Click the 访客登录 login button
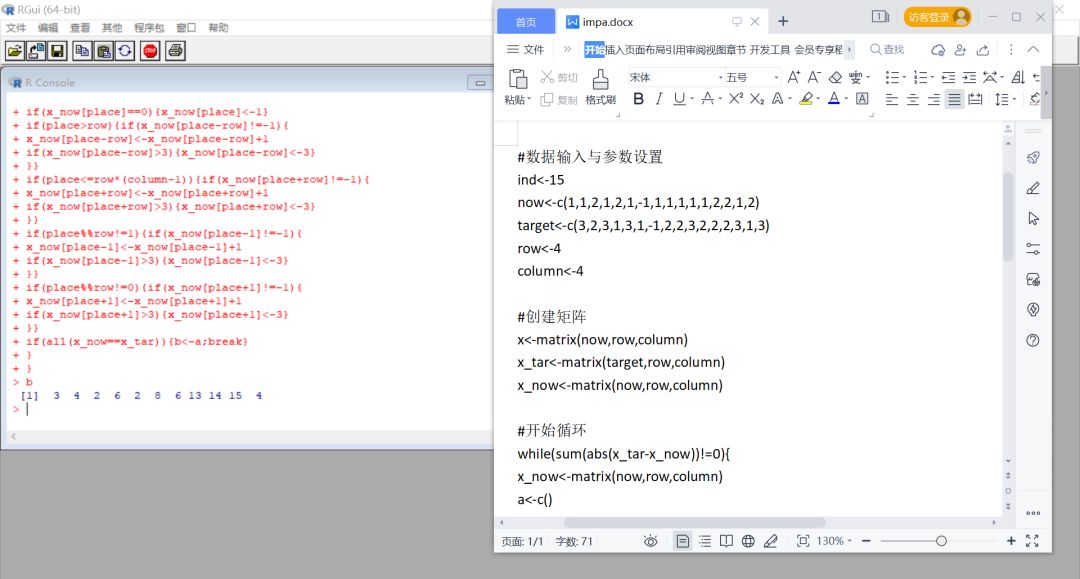This screenshot has width=1080, height=579. [x=937, y=17]
